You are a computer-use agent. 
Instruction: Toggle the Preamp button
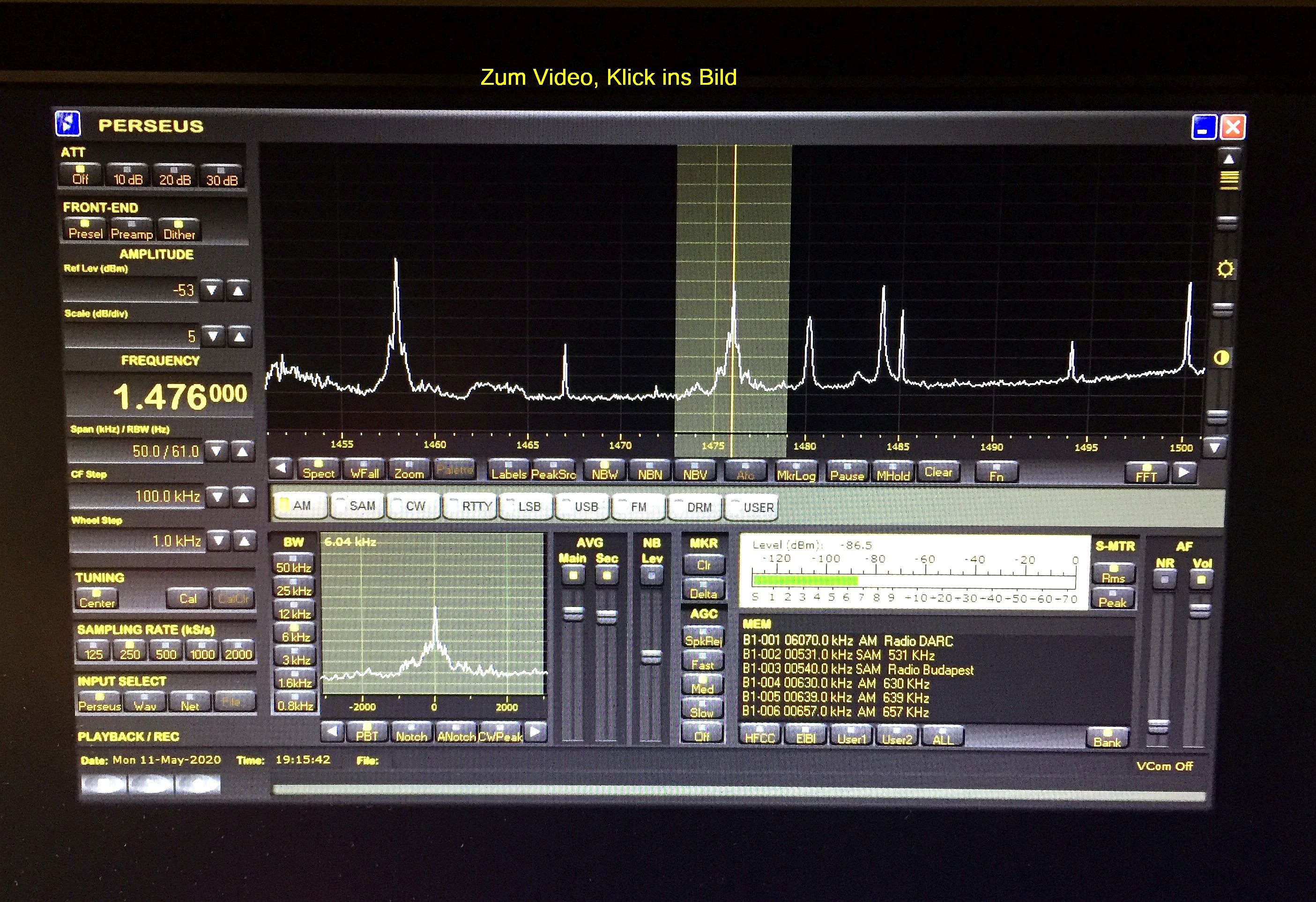131,230
